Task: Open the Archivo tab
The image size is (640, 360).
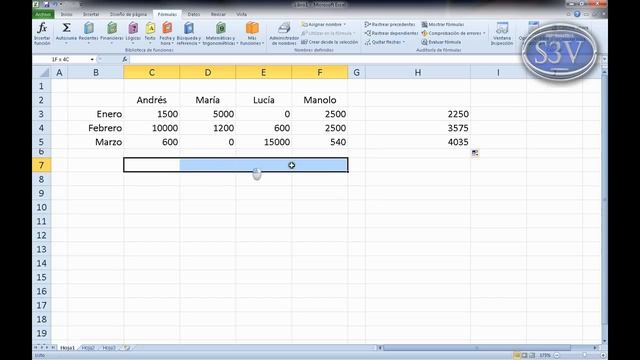Action: [43, 14]
